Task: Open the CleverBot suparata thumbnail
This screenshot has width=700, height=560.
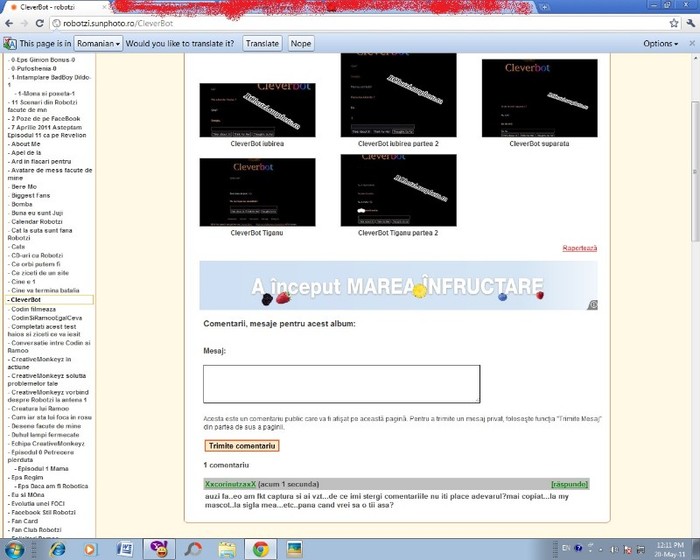Action: point(539,97)
